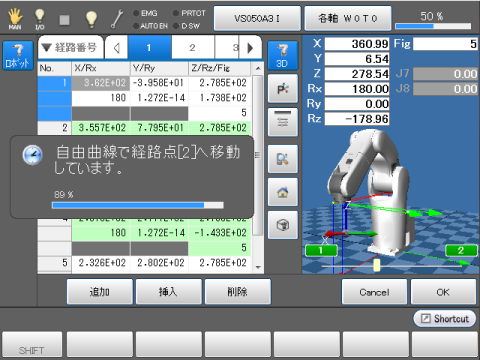
Task: Select cell -1.433E+02
Action: click(219, 233)
